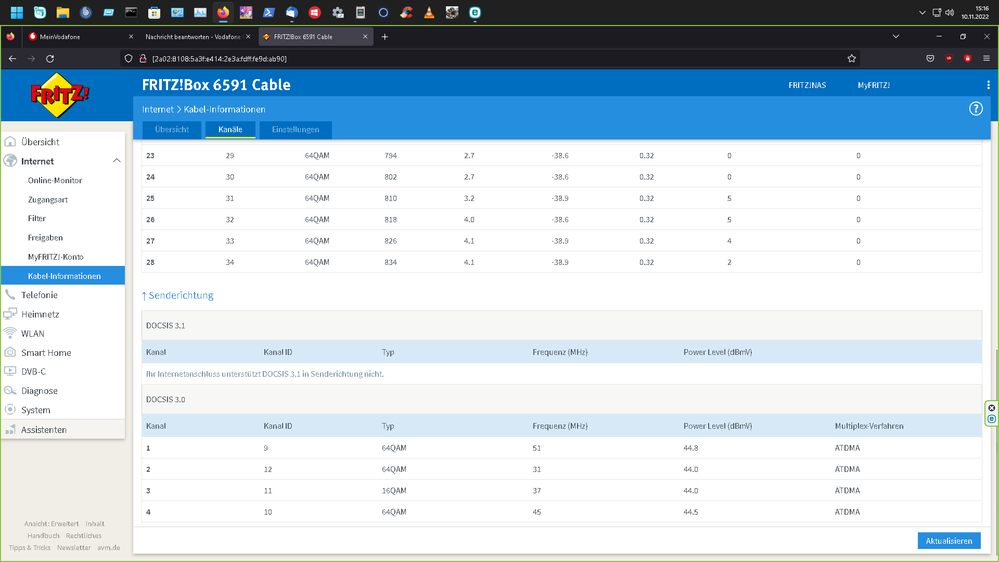Click the Diagnose icon in sidebar
999x562 pixels.
coord(10,390)
